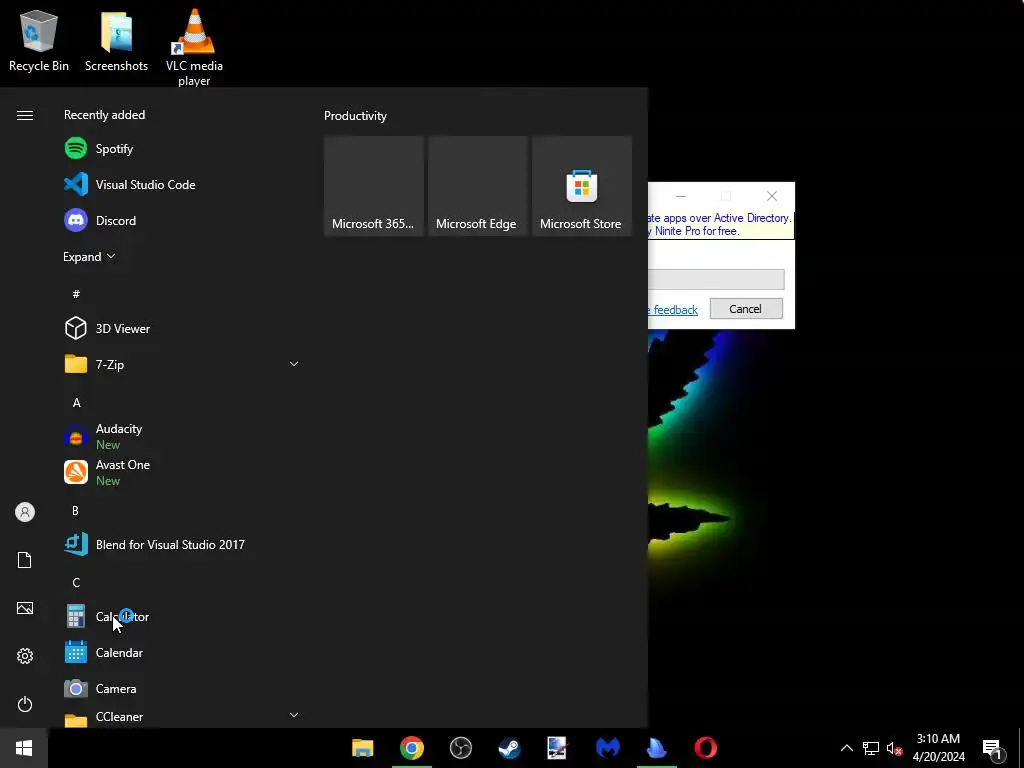Expand the Start hamburger menu
This screenshot has width=1024, height=768.
[25, 116]
